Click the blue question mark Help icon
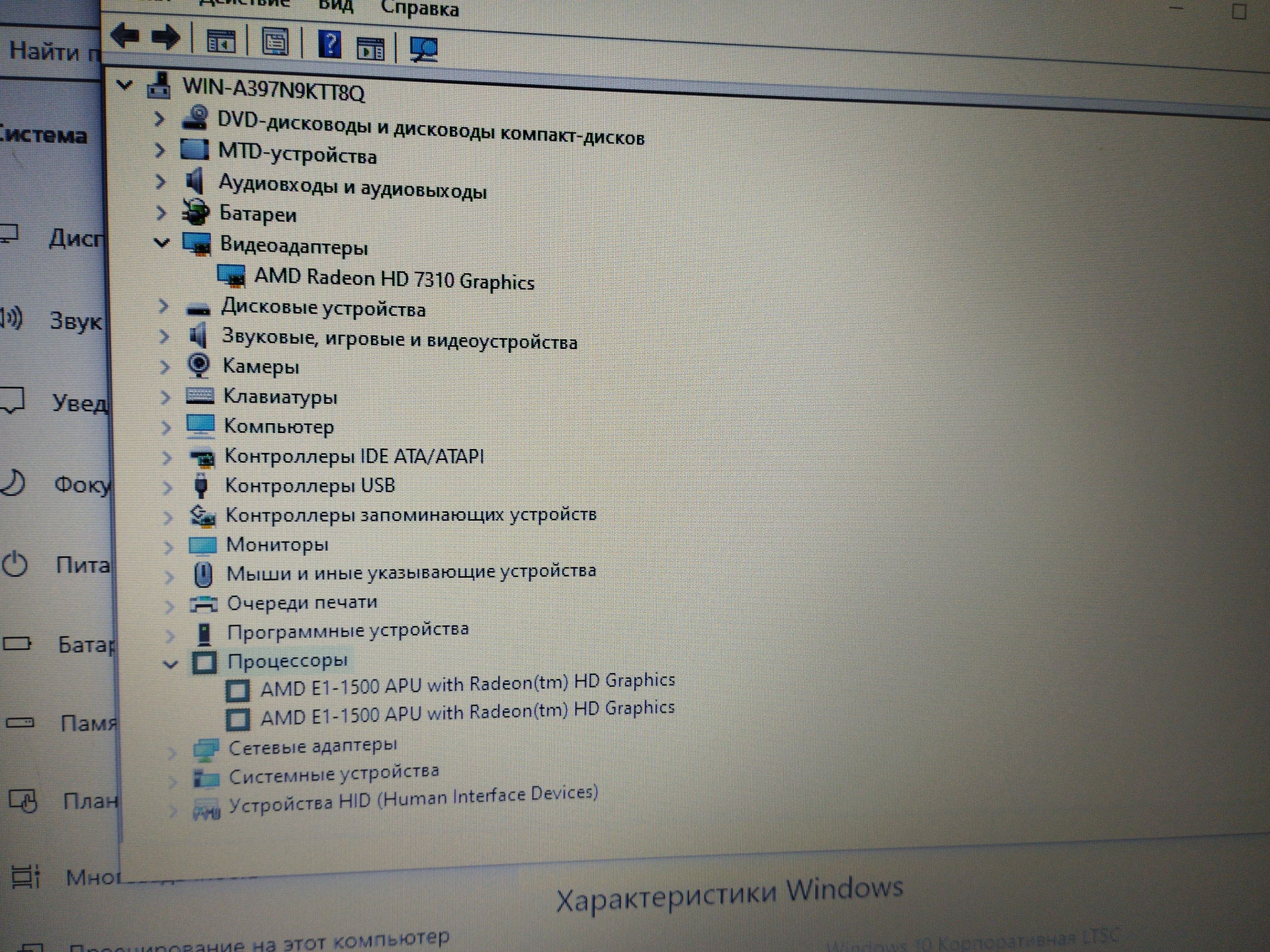The width and height of the screenshot is (1270, 952). (x=329, y=45)
